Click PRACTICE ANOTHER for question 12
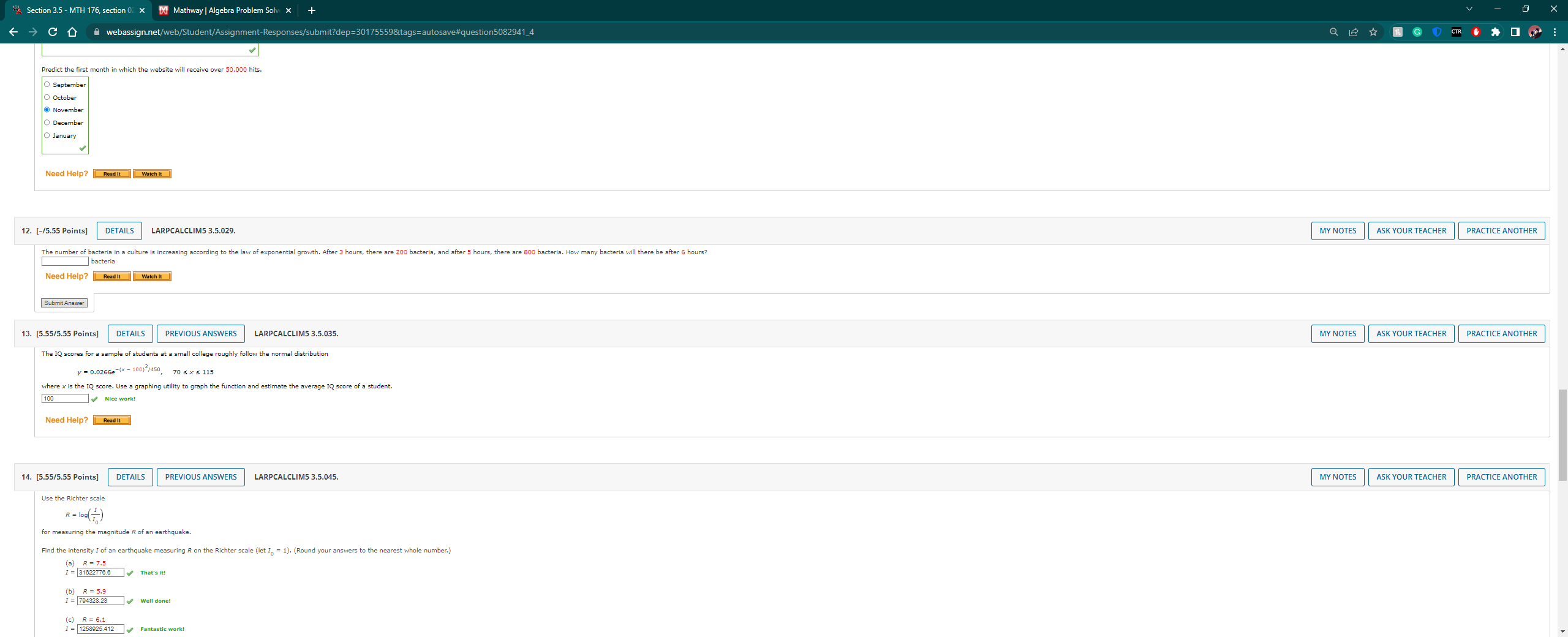The width and height of the screenshot is (1568, 637). (x=1502, y=231)
